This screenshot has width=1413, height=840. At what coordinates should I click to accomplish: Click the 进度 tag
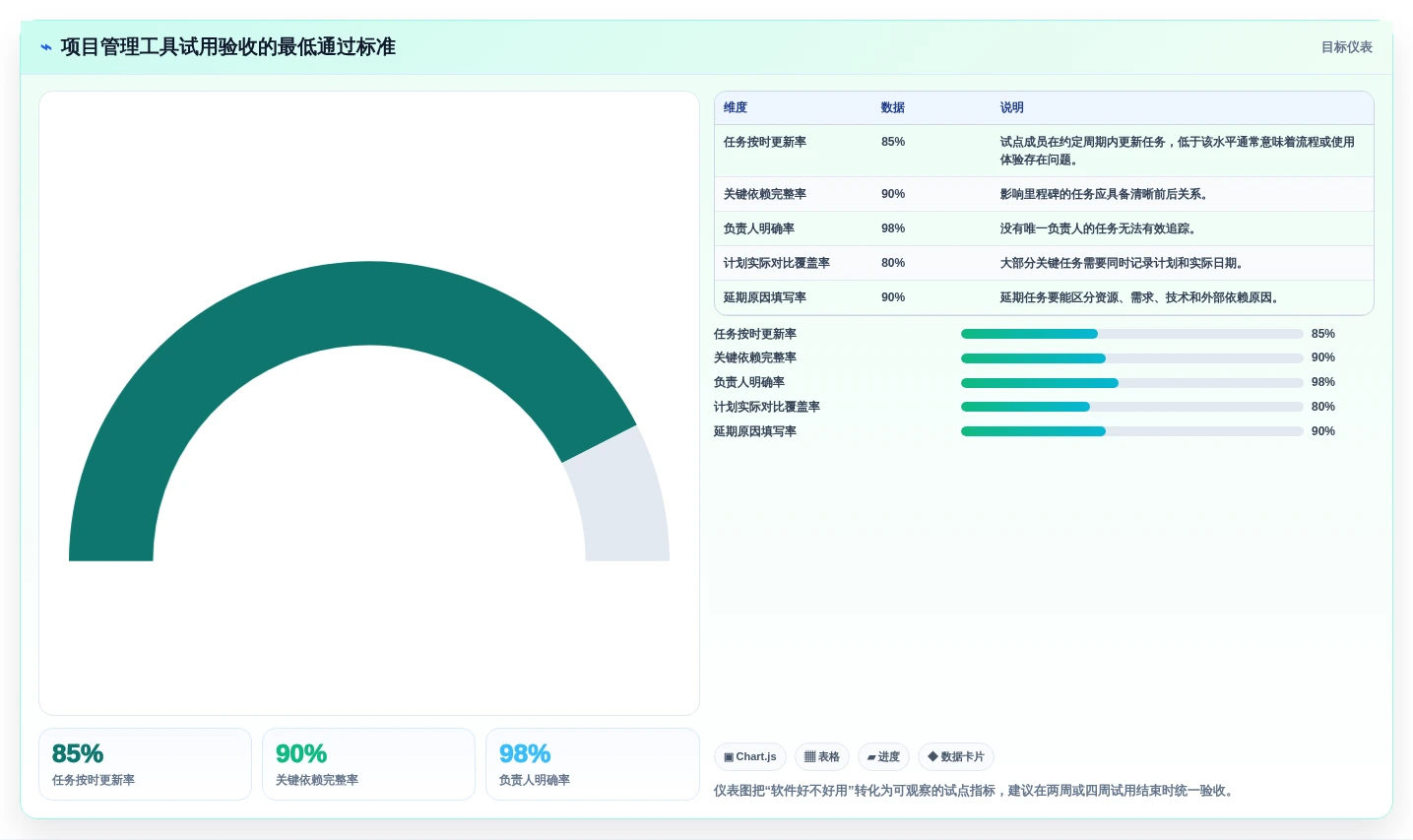[x=883, y=756]
